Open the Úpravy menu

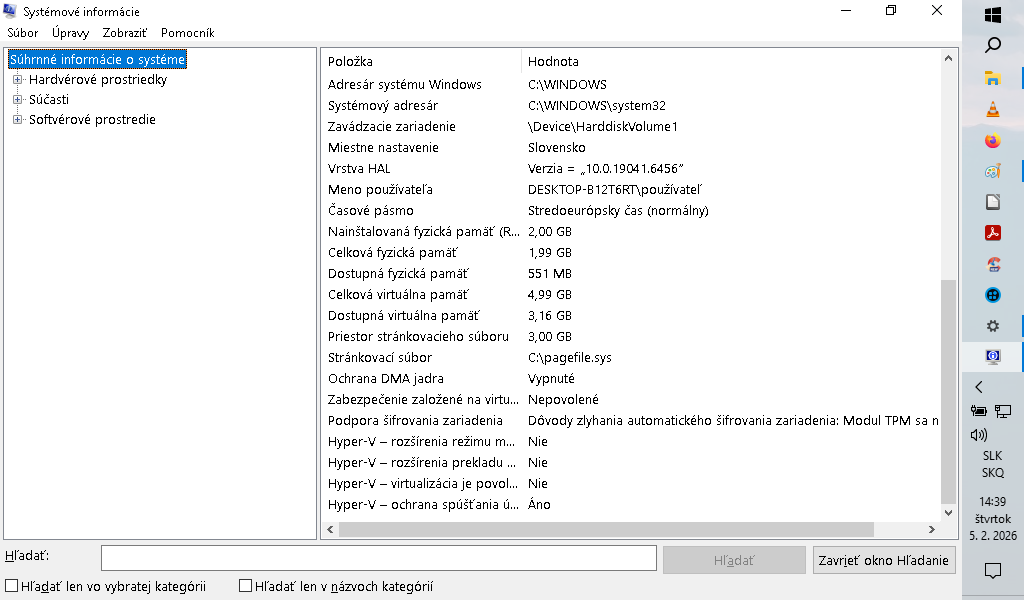[x=71, y=33]
